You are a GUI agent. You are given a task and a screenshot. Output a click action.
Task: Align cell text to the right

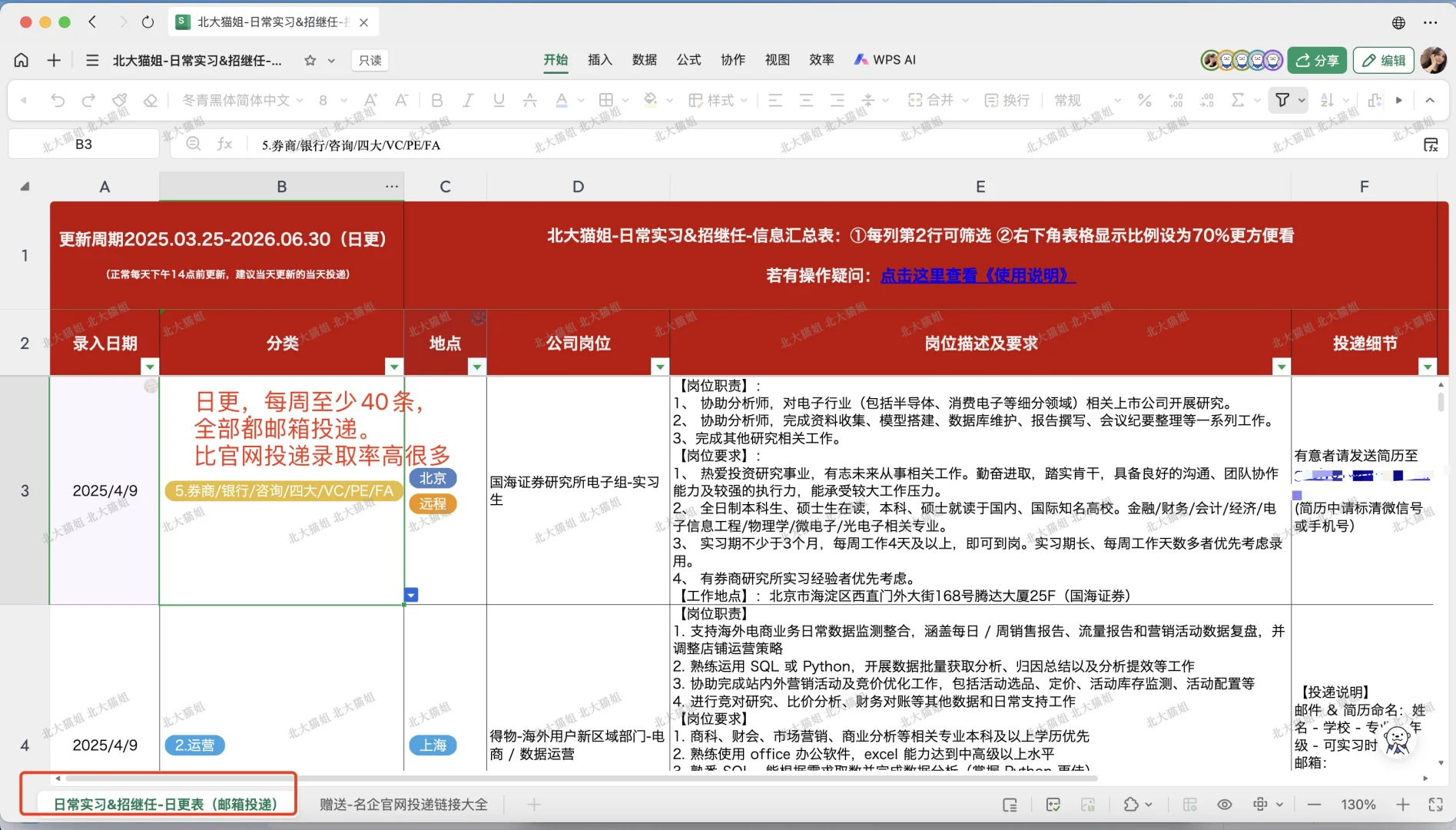[837, 100]
